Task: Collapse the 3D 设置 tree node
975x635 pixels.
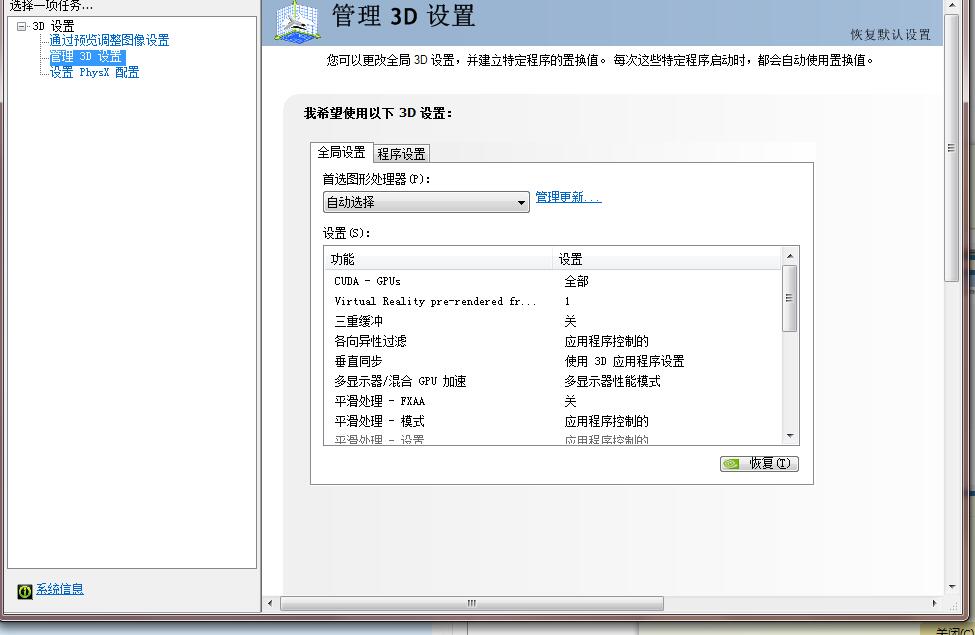Action: (21, 26)
